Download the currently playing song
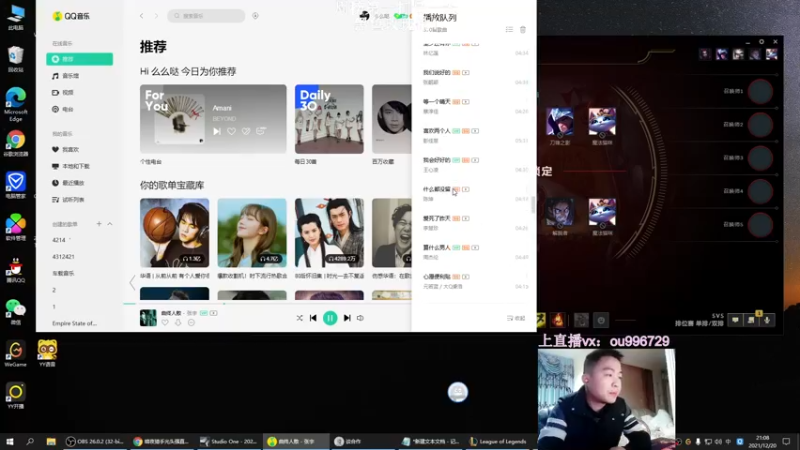The image size is (800, 450). click(x=178, y=322)
